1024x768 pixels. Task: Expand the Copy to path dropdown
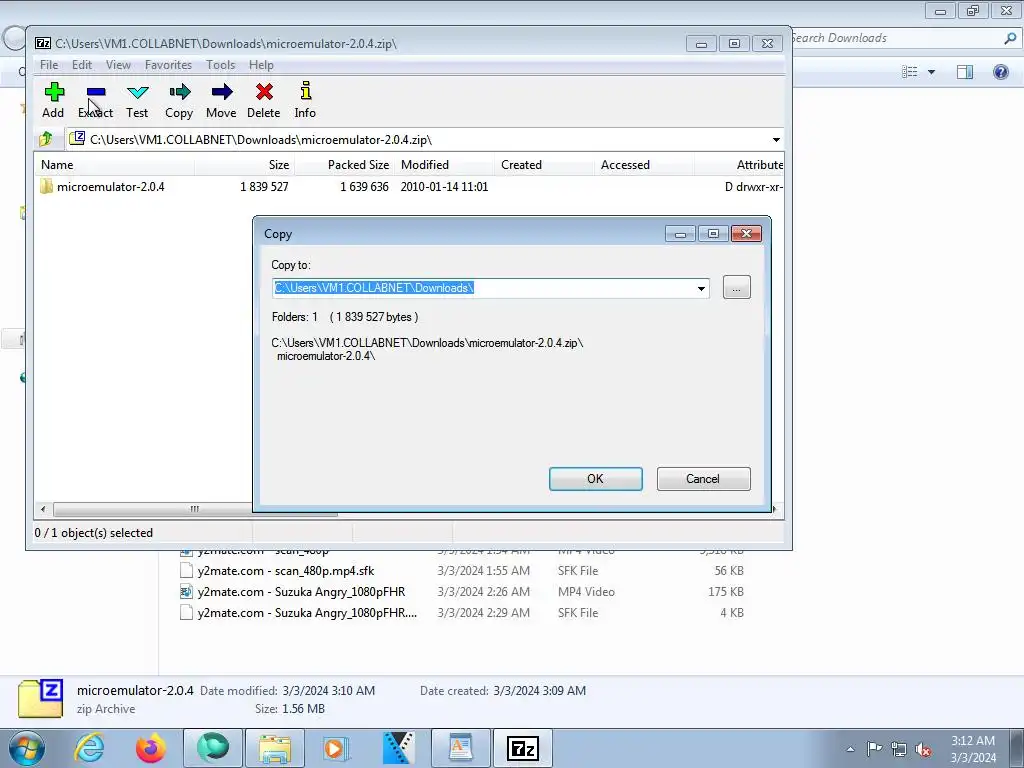pyautogui.click(x=701, y=288)
